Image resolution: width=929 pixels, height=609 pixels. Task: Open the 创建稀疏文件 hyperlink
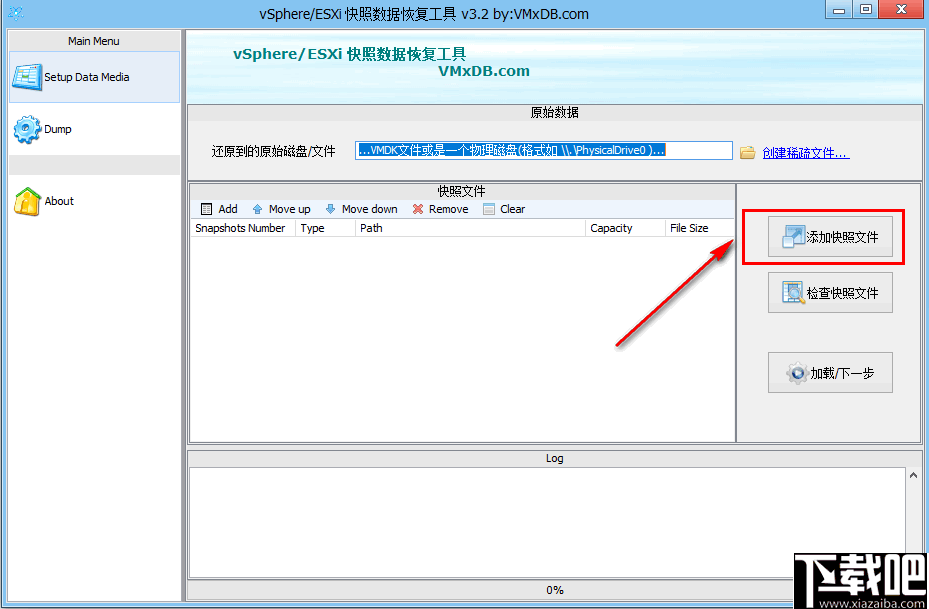(808, 151)
